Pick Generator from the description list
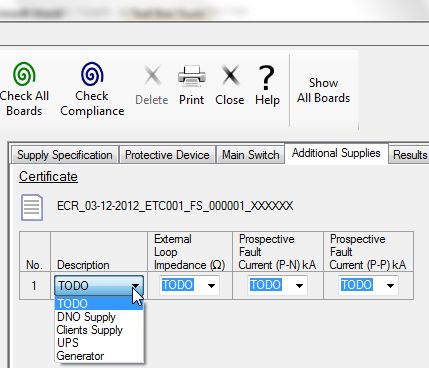Viewport: 429px width, 368px height. pyautogui.click(x=80, y=356)
